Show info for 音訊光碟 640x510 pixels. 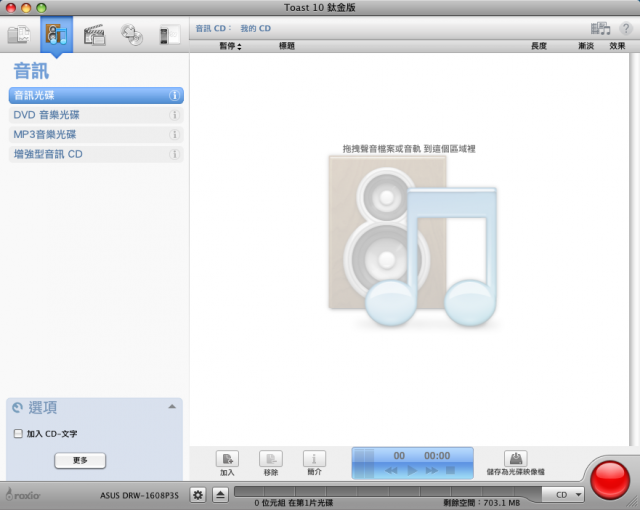174,95
